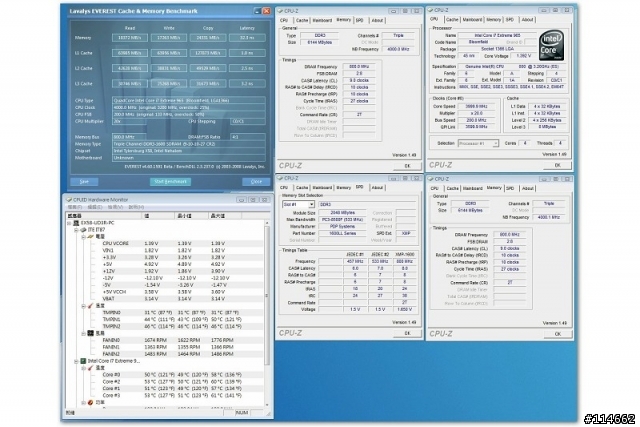Click the Multiplier value in CPU-Z
Image resolution: width=640 pixels, height=427 pixels.
(x=476, y=113)
